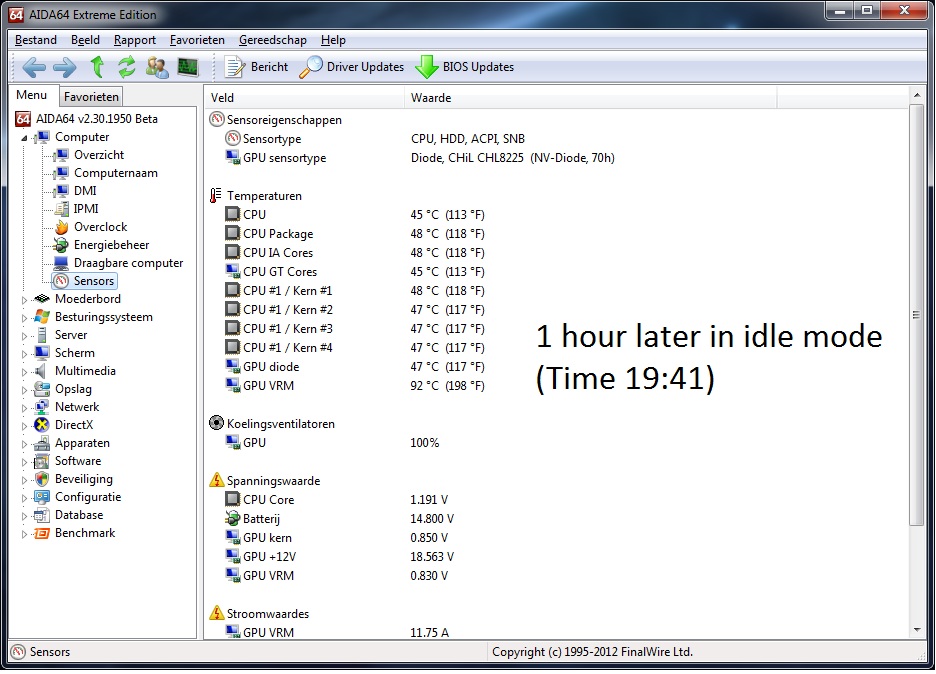Click the Benchmark orange icon
Image resolution: width=936 pixels, height=674 pixels.
42,533
